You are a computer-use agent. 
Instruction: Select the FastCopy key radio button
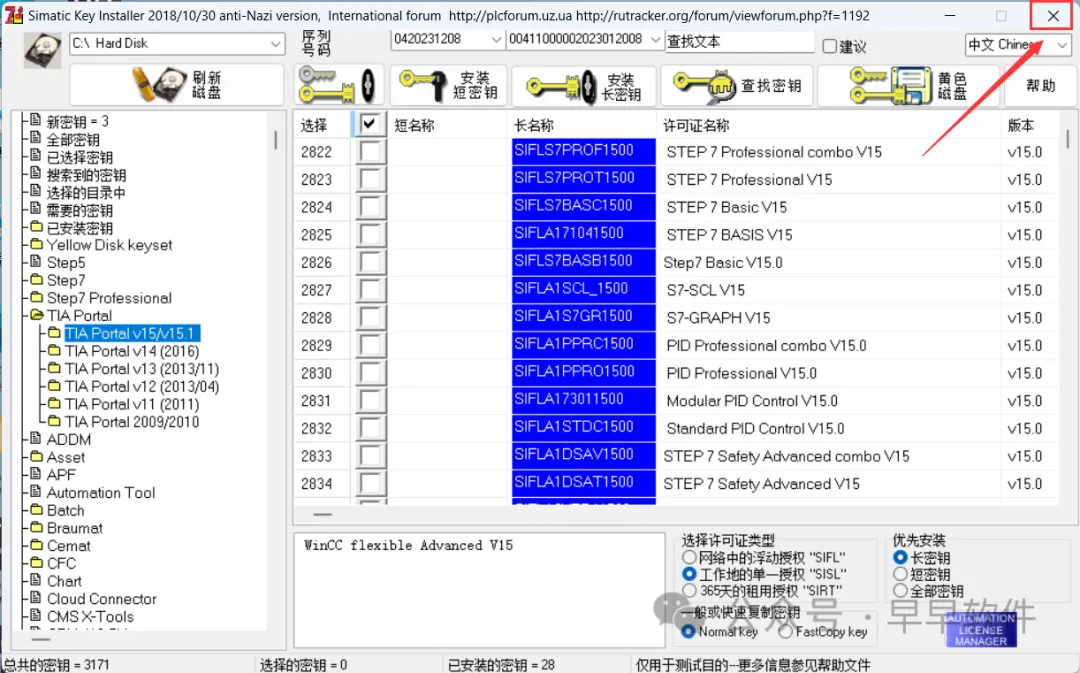pyautogui.click(x=786, y=632)
